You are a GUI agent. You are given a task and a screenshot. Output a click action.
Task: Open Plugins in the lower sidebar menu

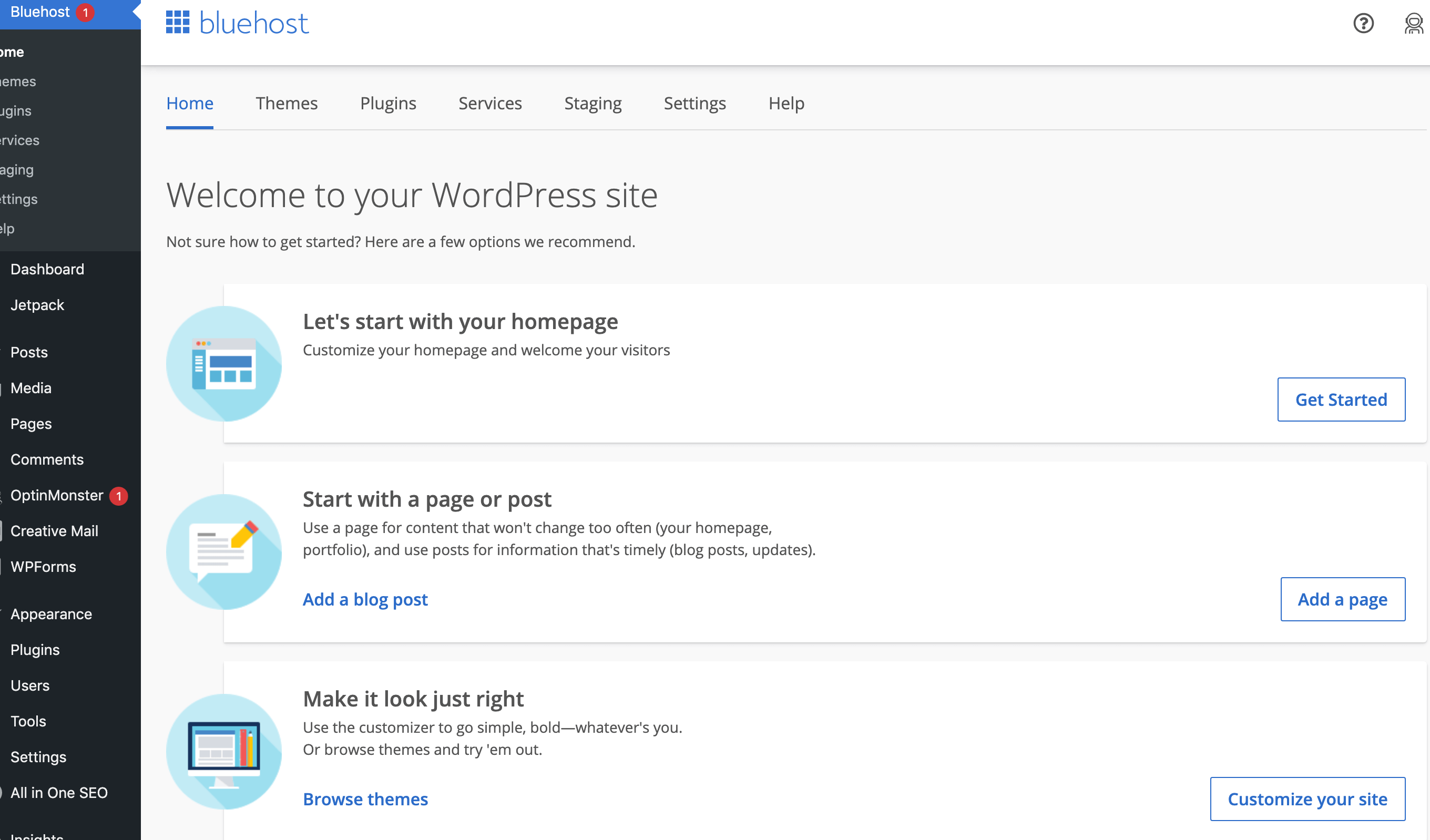(35, 649)
